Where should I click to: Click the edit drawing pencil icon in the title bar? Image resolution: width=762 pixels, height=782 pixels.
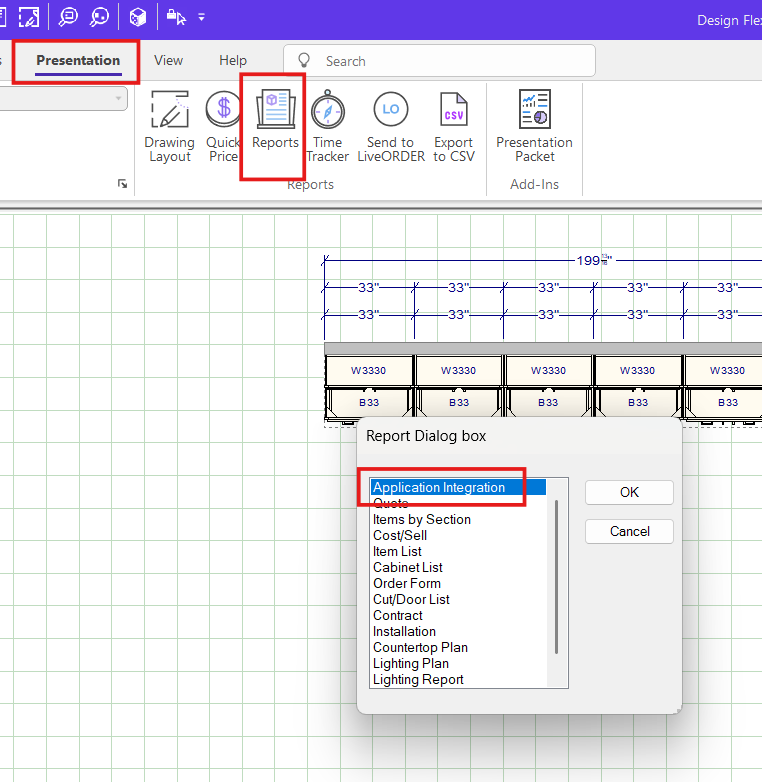tap(28, 17)
